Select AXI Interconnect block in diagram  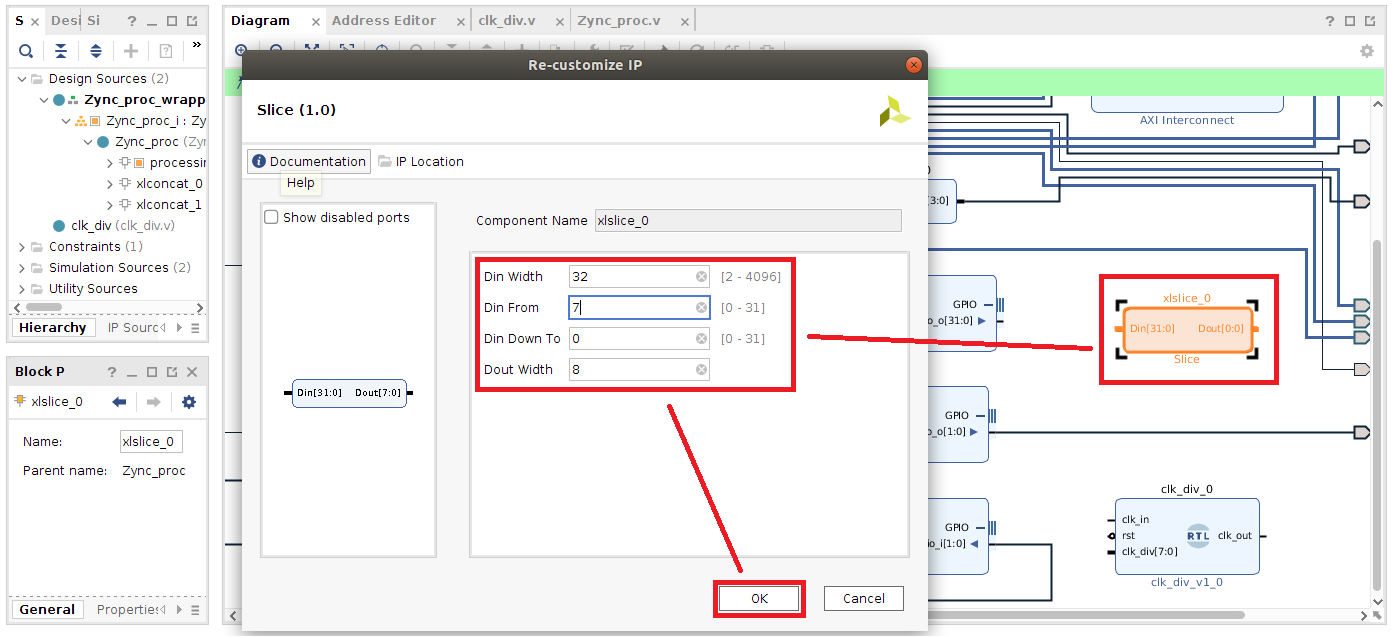click(x=1187, y=105)
